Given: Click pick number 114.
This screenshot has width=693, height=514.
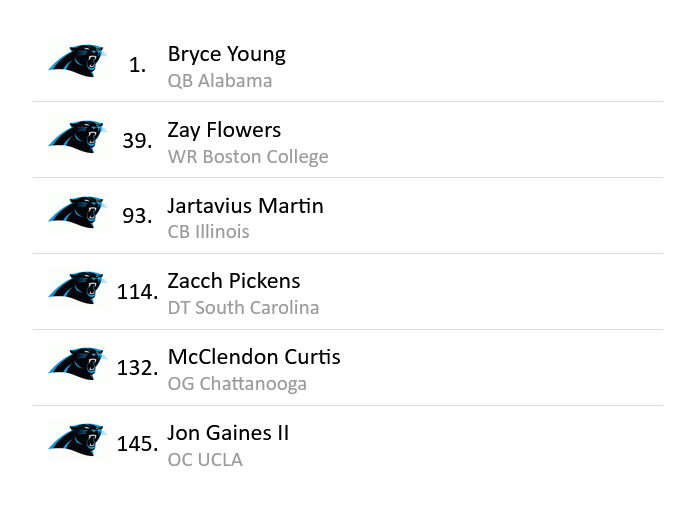Looking at the screenshot, I should pyautogui.click(x=137, y=292).
